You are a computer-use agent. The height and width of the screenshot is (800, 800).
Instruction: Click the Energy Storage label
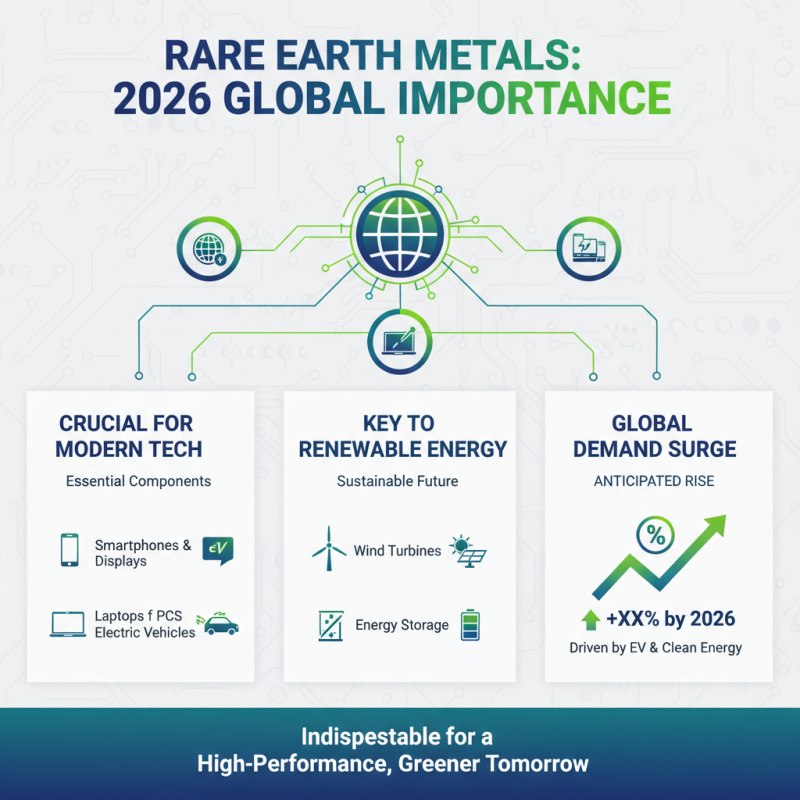[x=402, y=625]
